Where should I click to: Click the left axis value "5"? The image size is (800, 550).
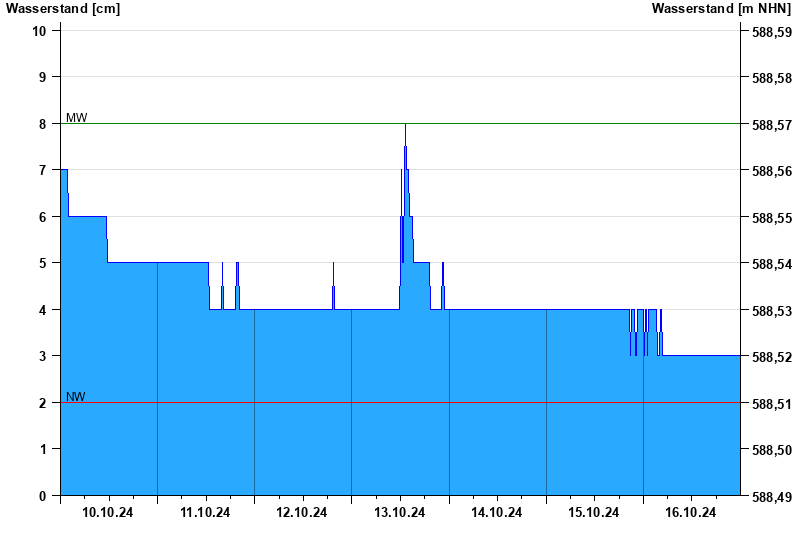(x=42, y=263)
